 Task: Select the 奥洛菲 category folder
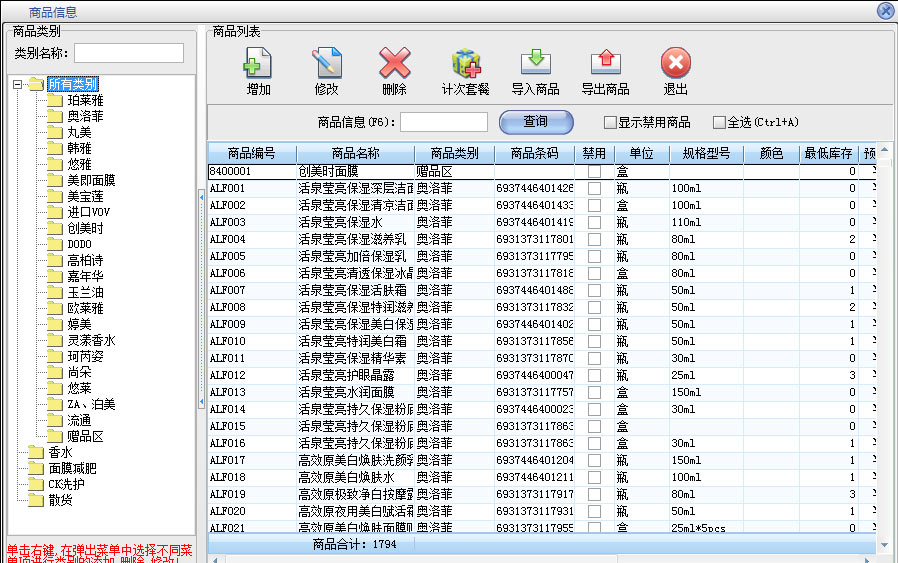click(84, 116)
